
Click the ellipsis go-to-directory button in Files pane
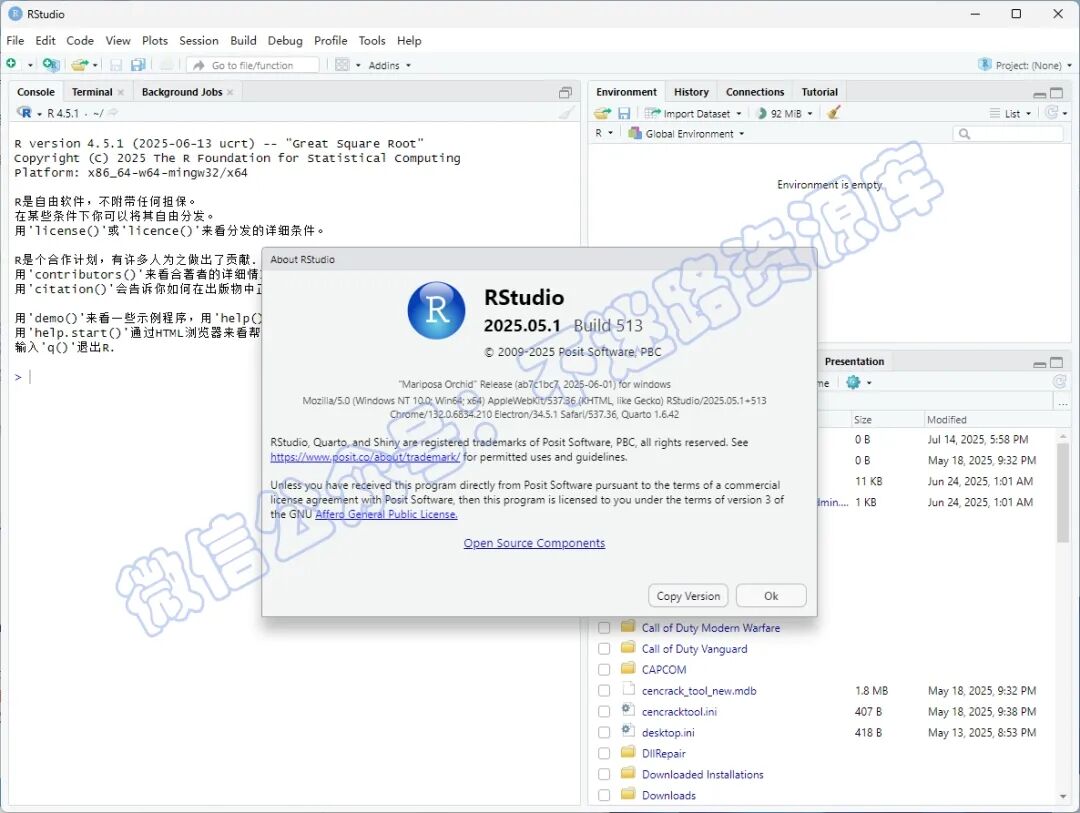(1063, 402)
